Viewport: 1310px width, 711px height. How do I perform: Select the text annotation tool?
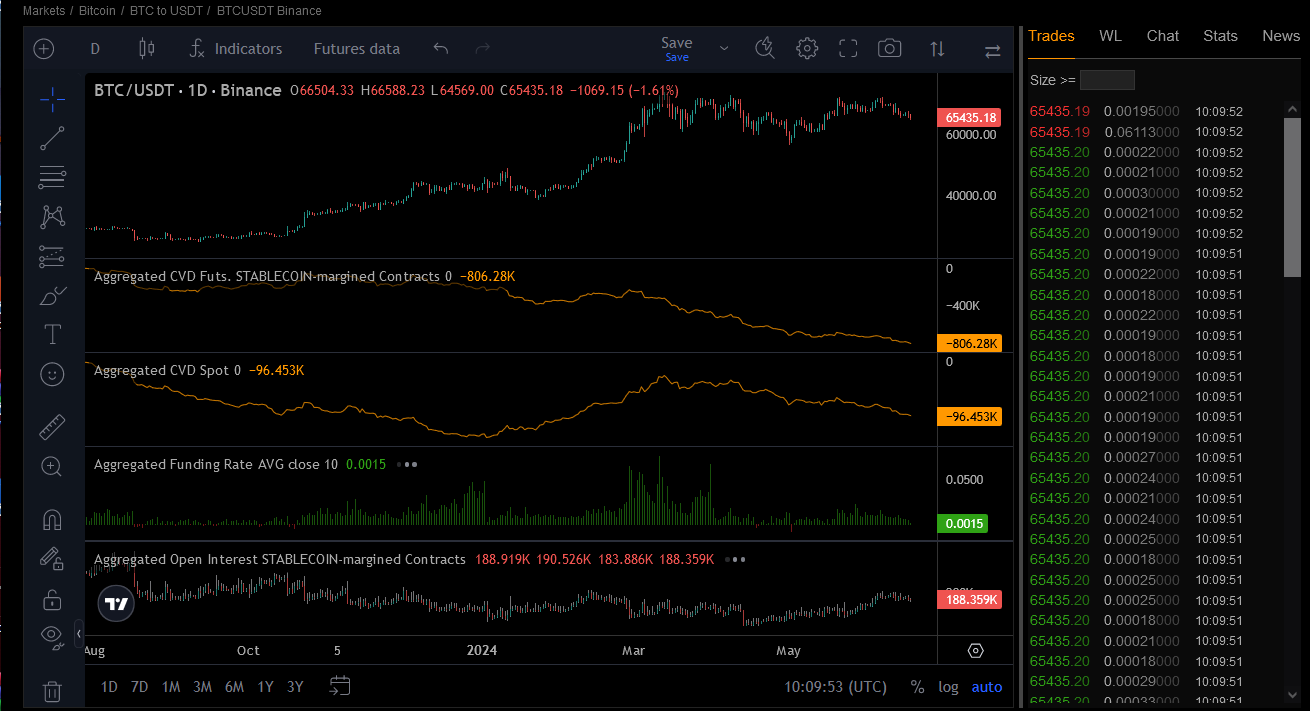point(52,334)
